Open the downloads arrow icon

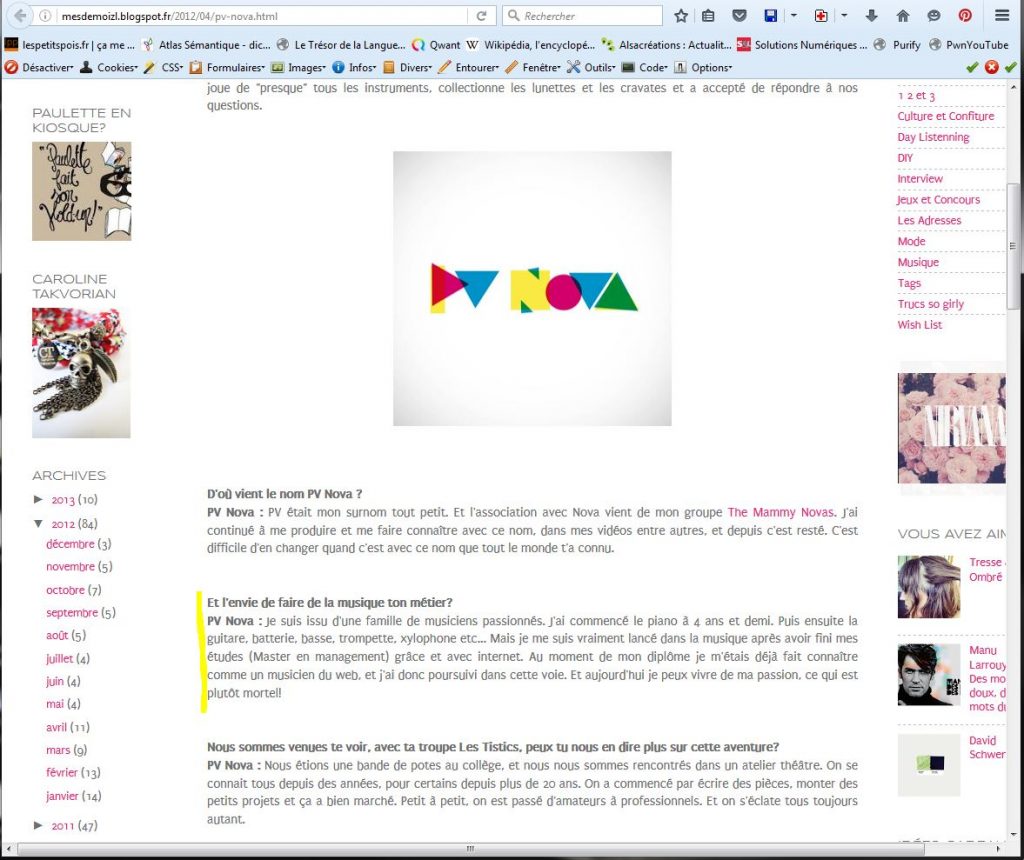872,16
